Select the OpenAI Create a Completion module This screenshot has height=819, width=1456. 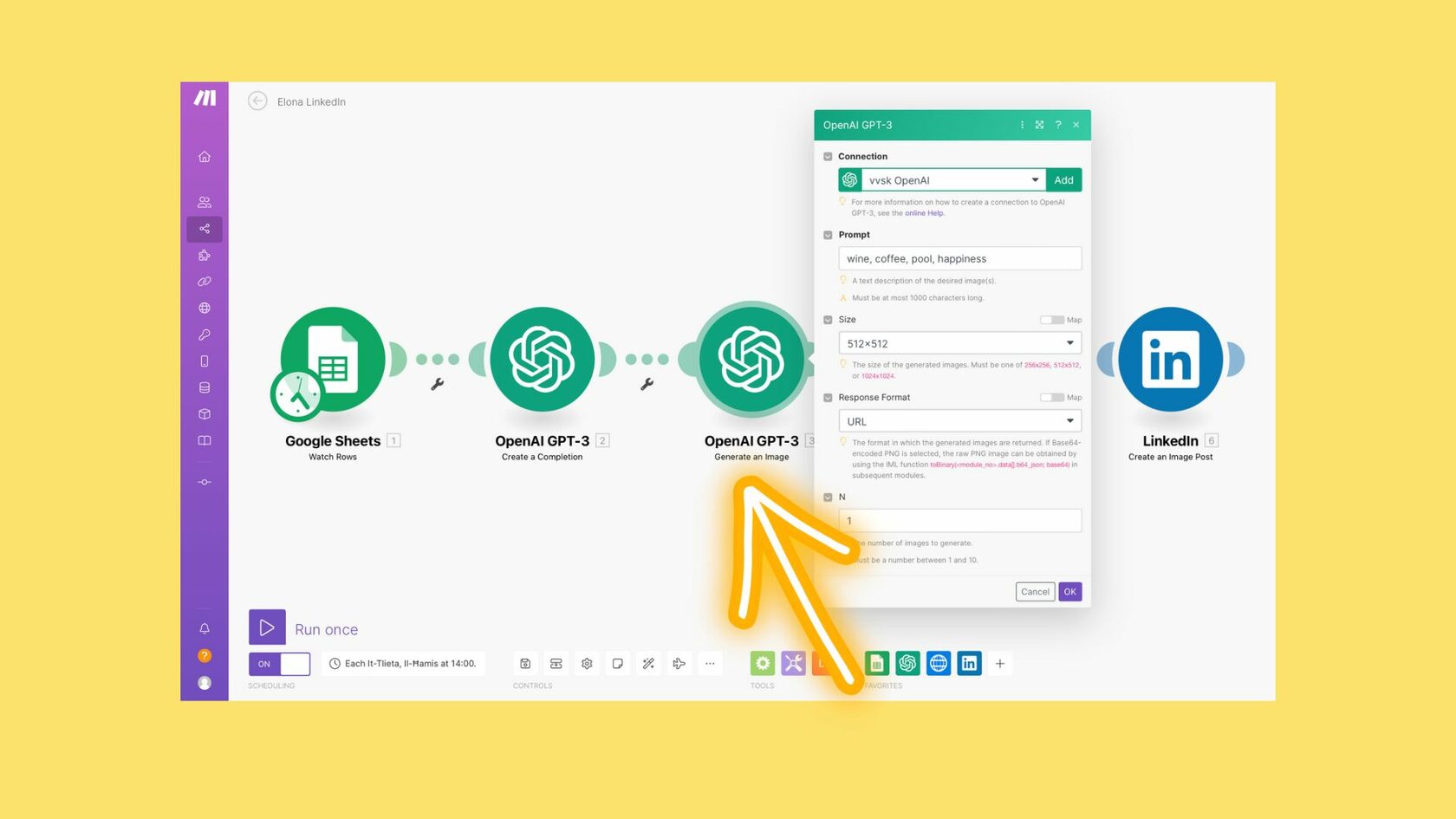coord(543,360)
